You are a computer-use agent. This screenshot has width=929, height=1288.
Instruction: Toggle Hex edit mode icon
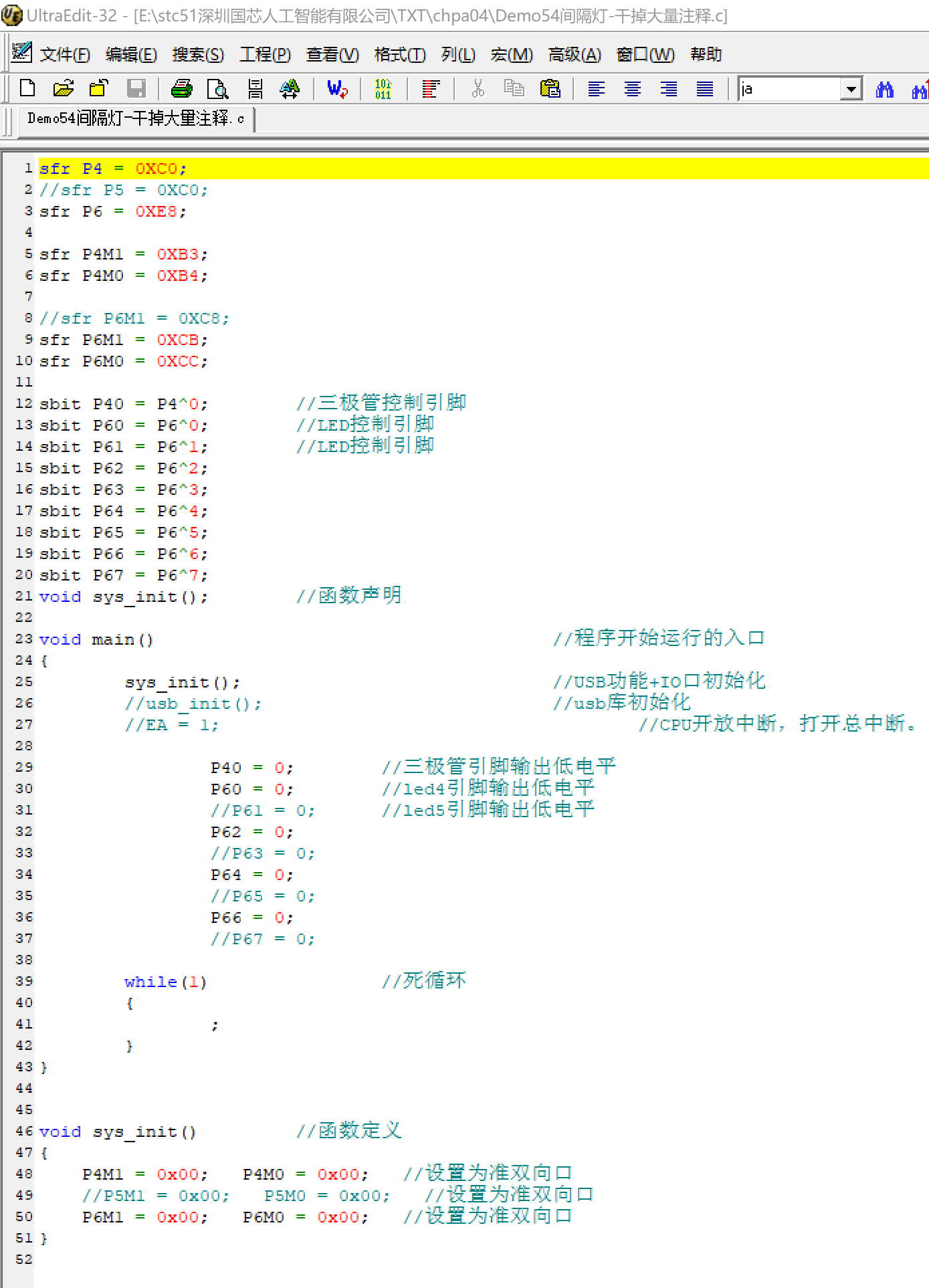(x=383, y=88)
